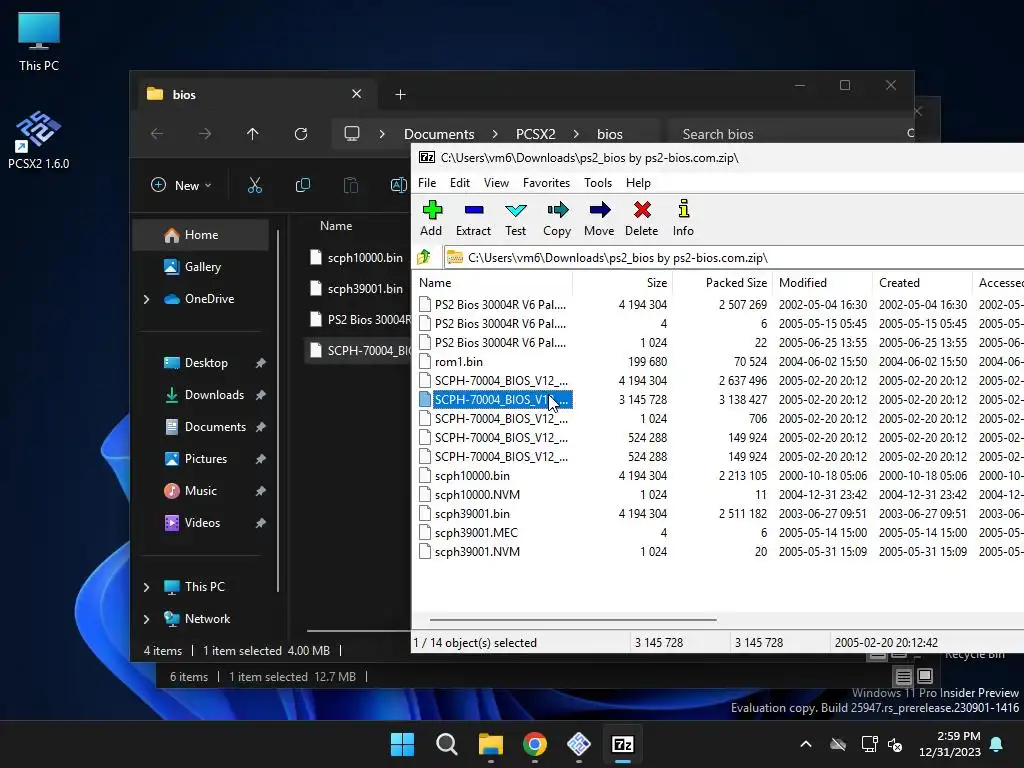Open the Edit menu in 7-Zip
The height and width of the screenshot is (768, 1024).
tap(460, 183)
